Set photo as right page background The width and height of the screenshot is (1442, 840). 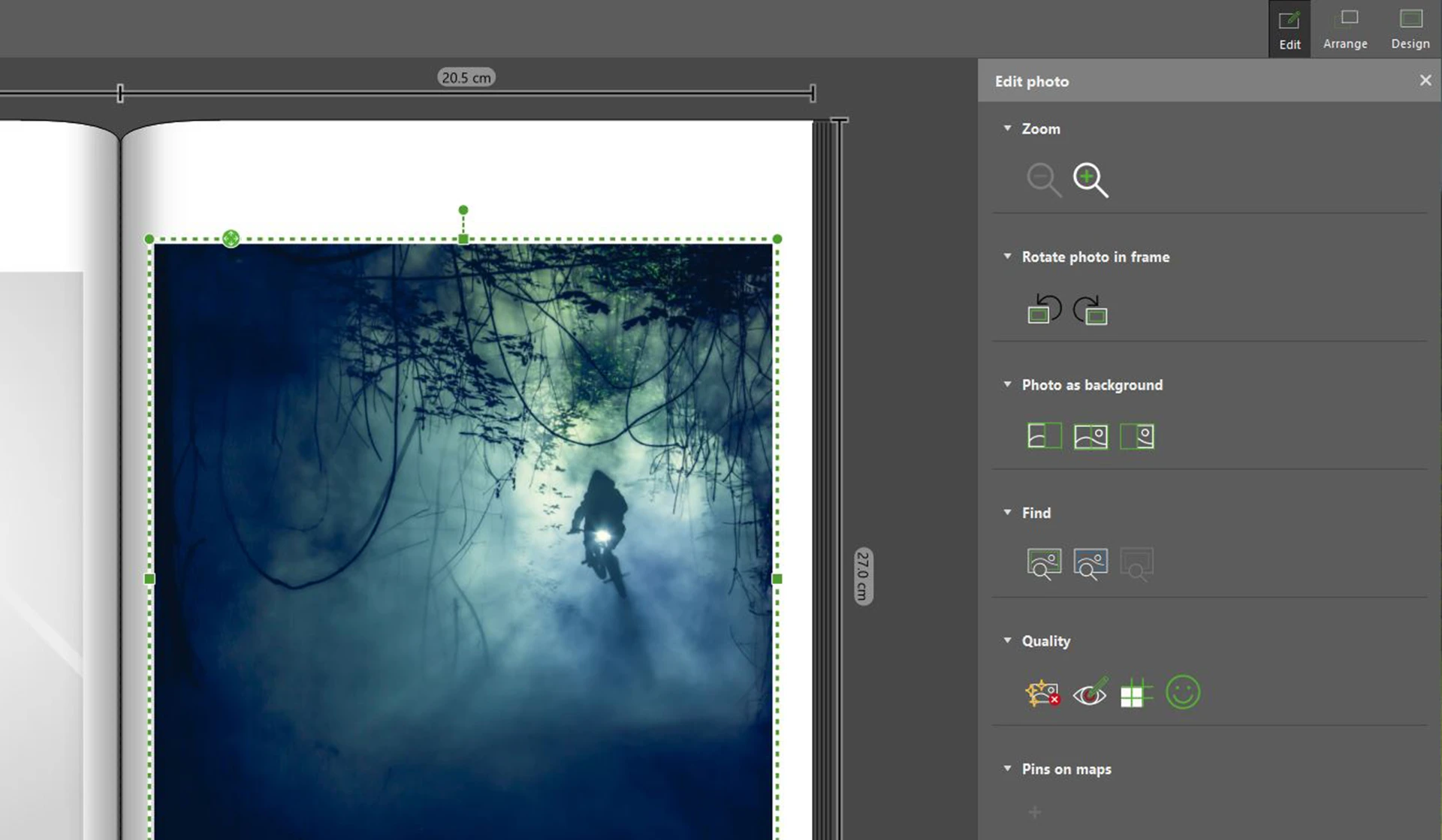point(1137,436)
